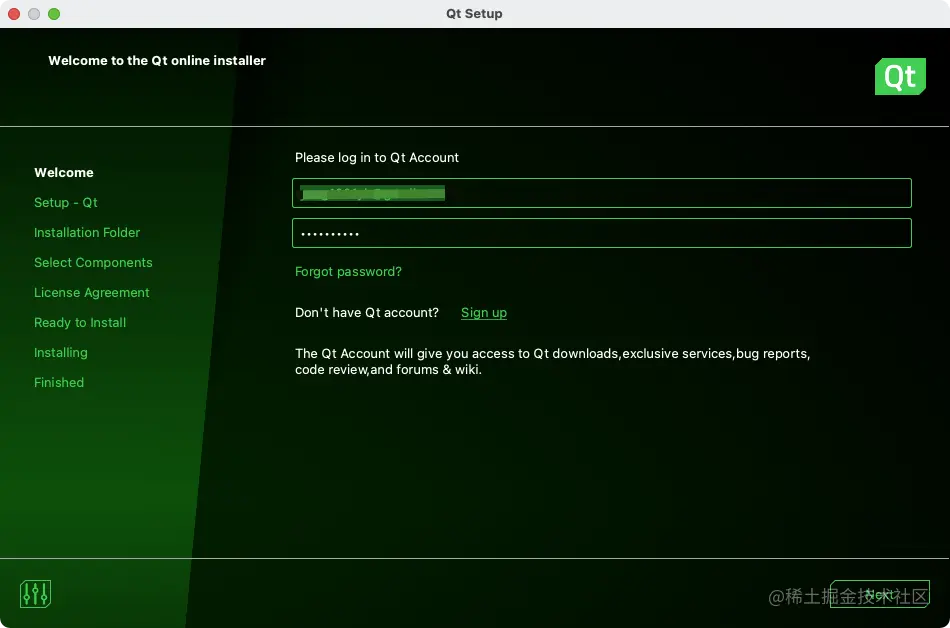Click 'Welcome to the Qt online installer' heading

157,61
